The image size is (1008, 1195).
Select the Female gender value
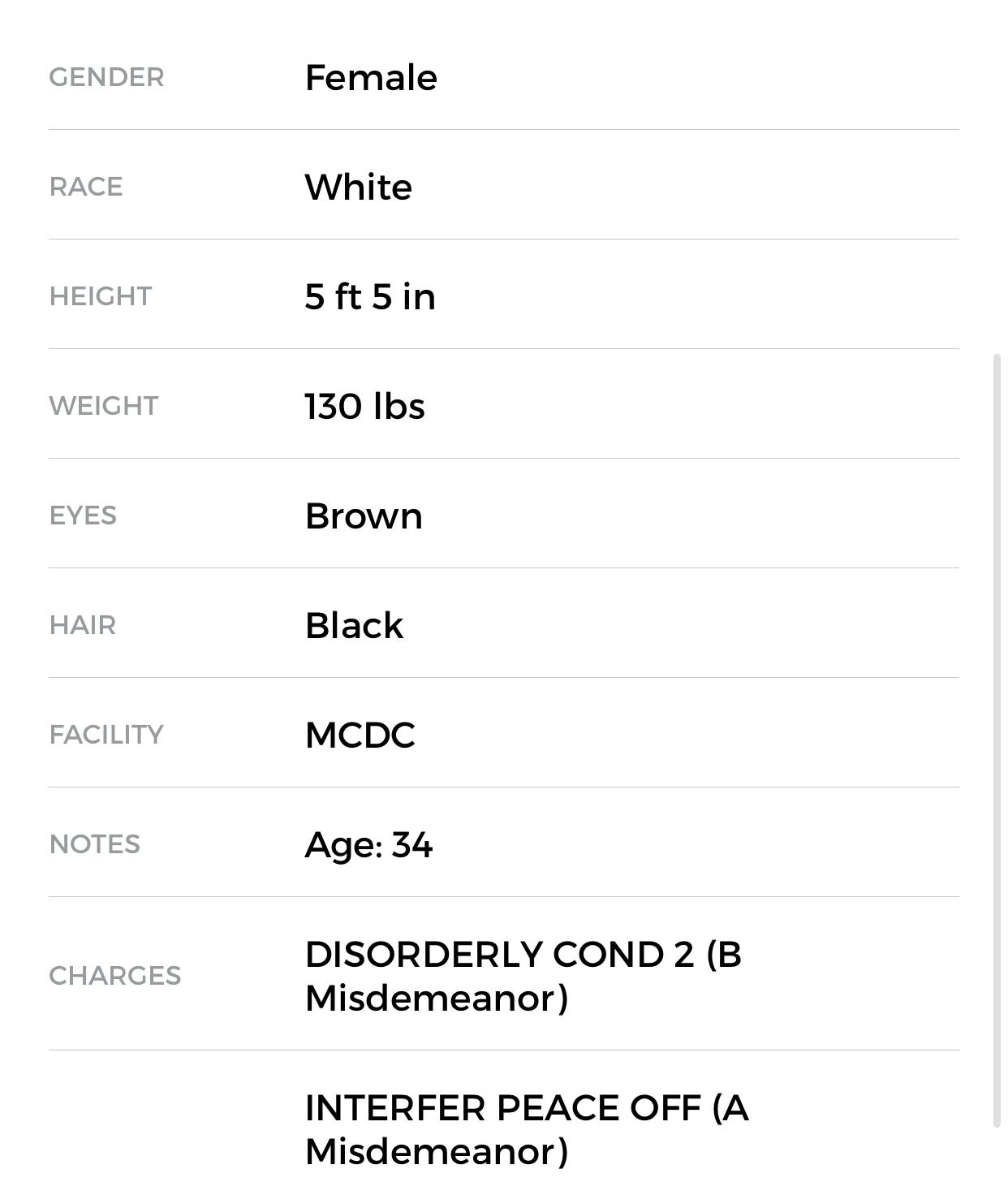tap(371, 77)
